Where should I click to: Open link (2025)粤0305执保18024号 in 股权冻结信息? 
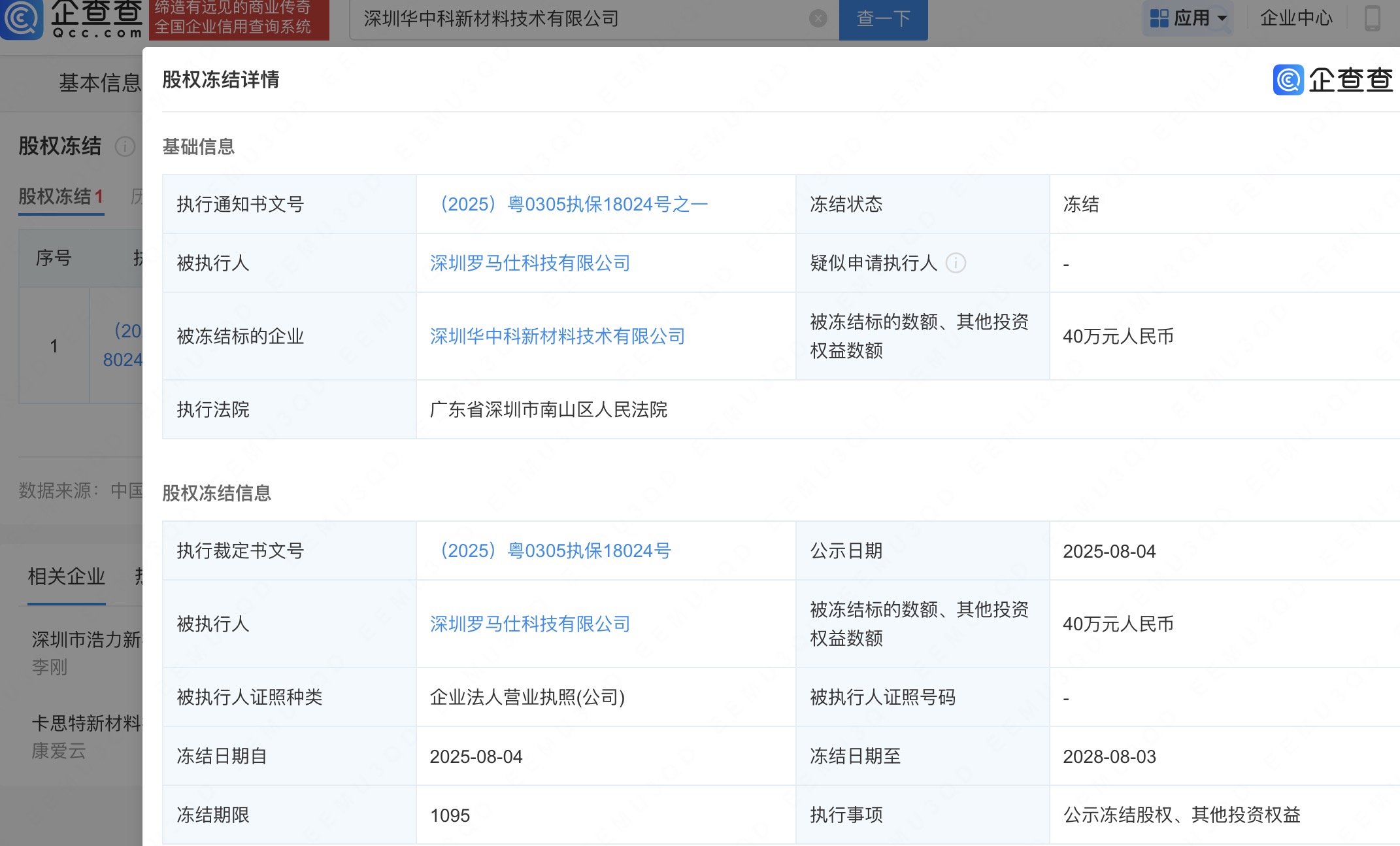[x=550, y=550]
